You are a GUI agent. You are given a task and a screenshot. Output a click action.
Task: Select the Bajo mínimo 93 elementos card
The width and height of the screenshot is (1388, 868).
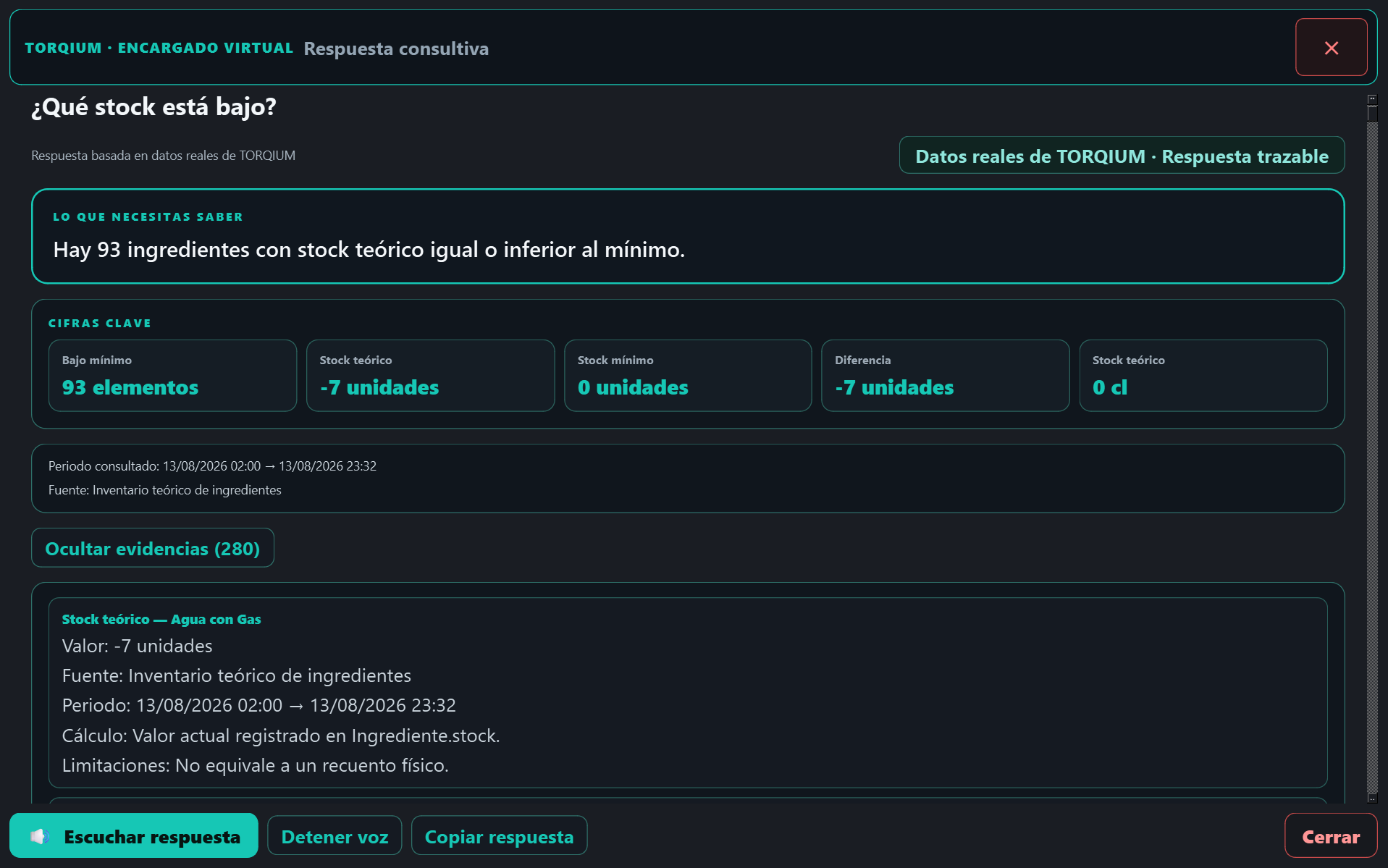point(173,376)
